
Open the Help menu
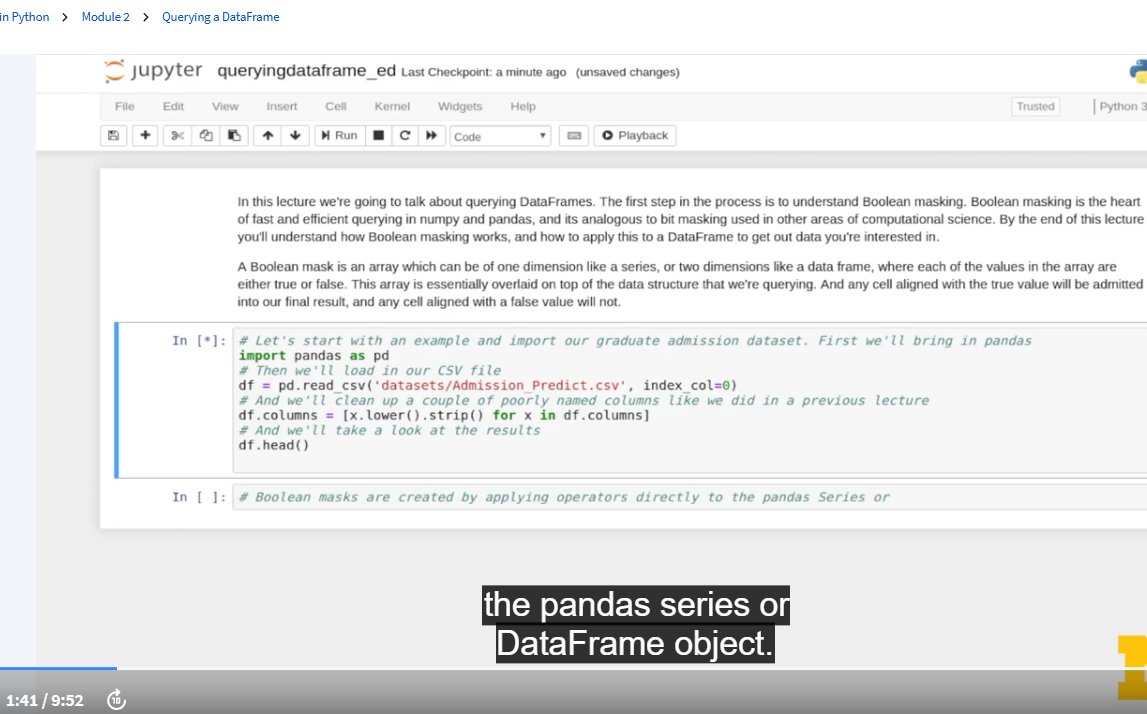coord(523,106)
